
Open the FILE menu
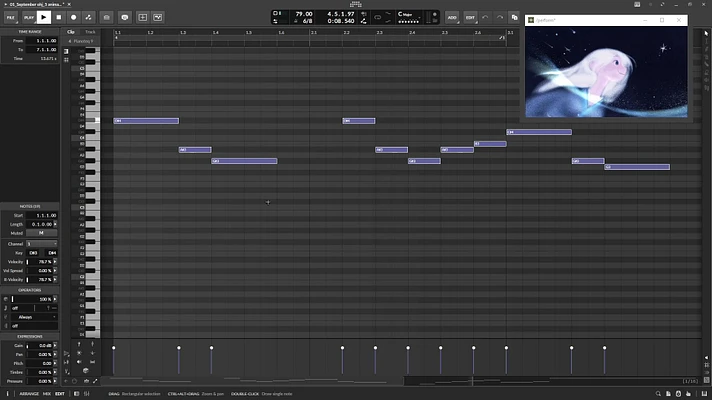(x=10, y=17)
